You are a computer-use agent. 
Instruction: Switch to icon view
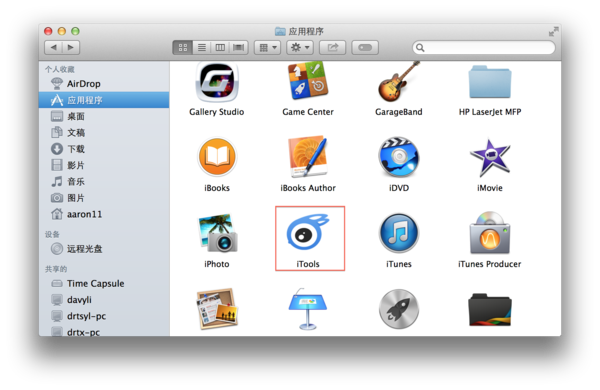coord(183,47)
